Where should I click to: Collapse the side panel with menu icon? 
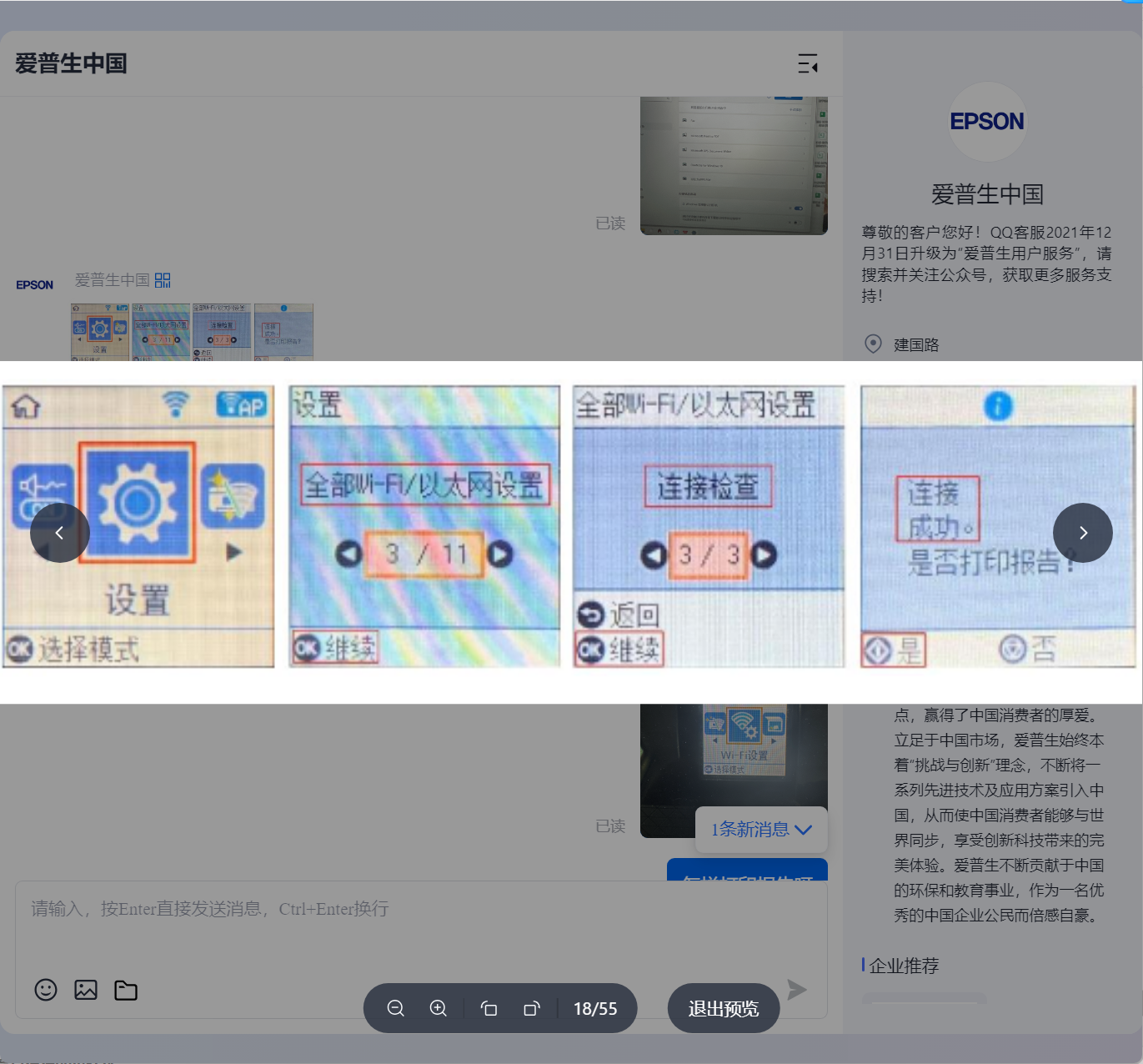pos(808,63)
